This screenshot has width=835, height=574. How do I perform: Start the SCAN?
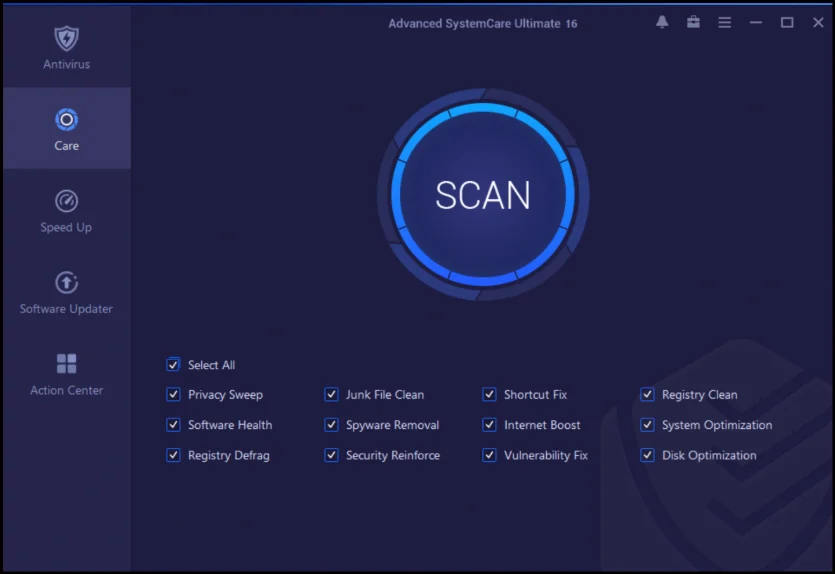tap(483, 194)
